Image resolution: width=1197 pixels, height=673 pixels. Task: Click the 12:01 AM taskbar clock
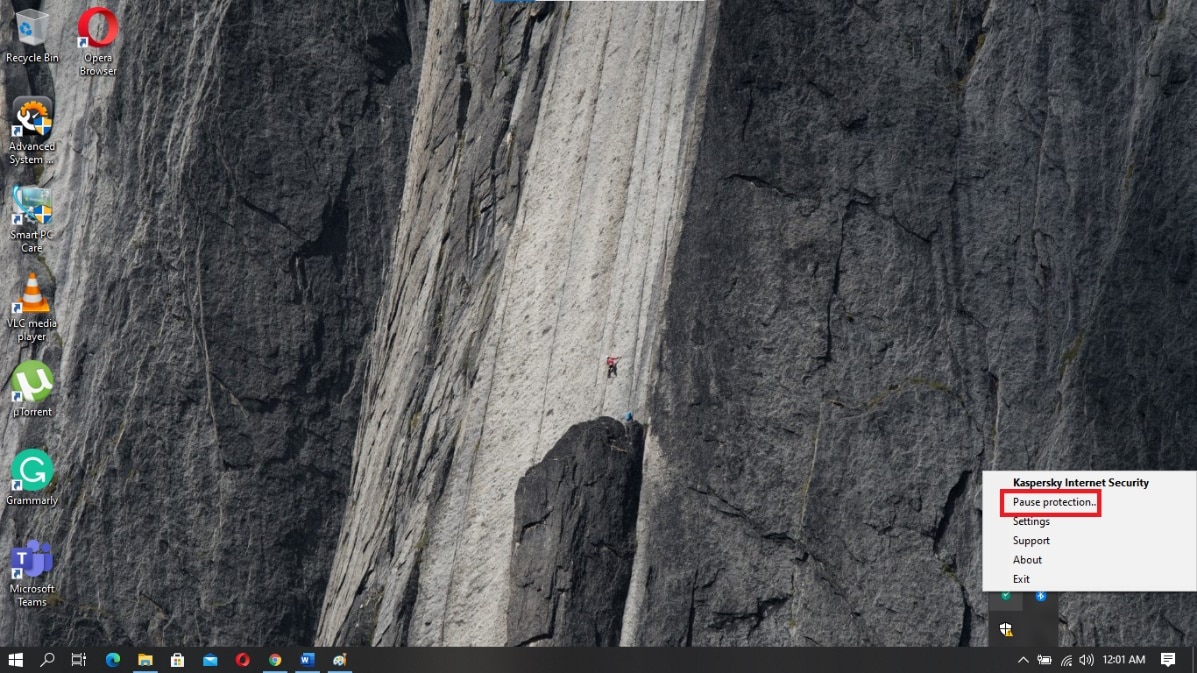[x=1124, y=660]
